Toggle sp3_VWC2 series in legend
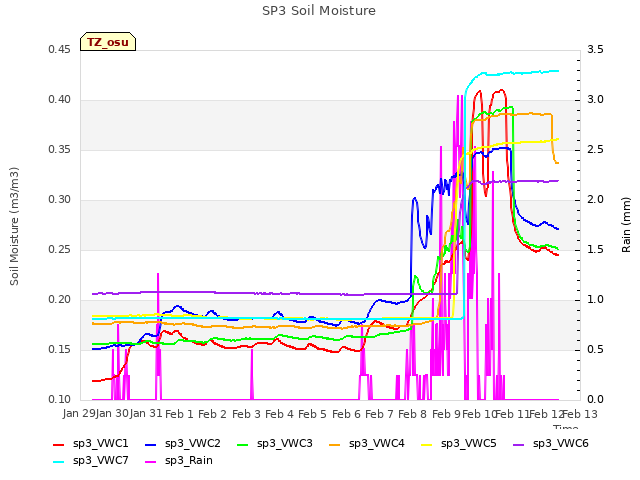The width and height of the screenshot is (640, 480). pyautogui.click(x=183, y=444)
